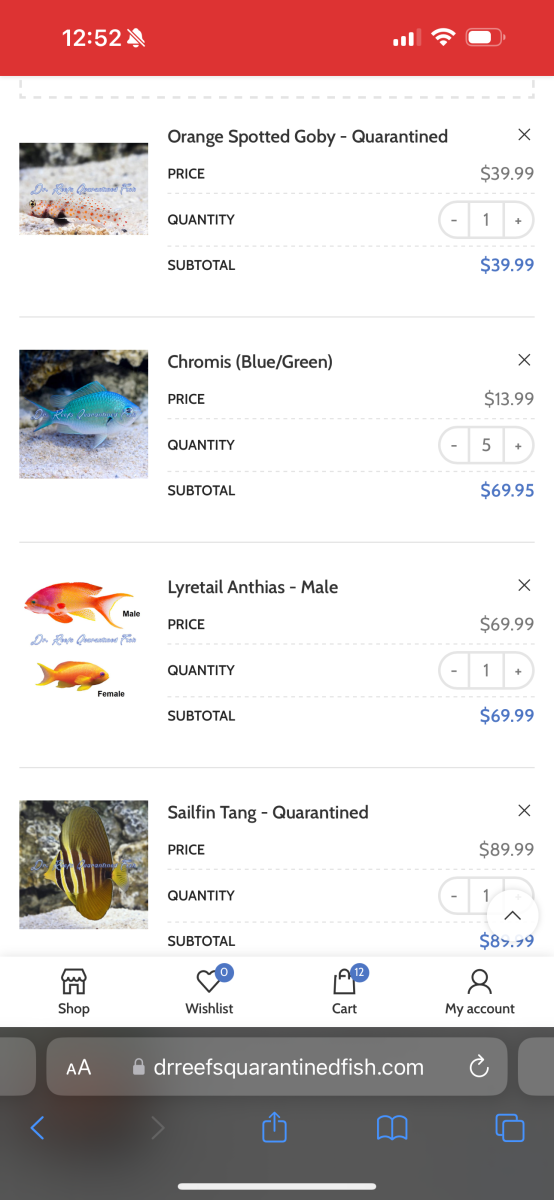Decrease Chromis (Blue/Green) quantity

click(454, 445)
